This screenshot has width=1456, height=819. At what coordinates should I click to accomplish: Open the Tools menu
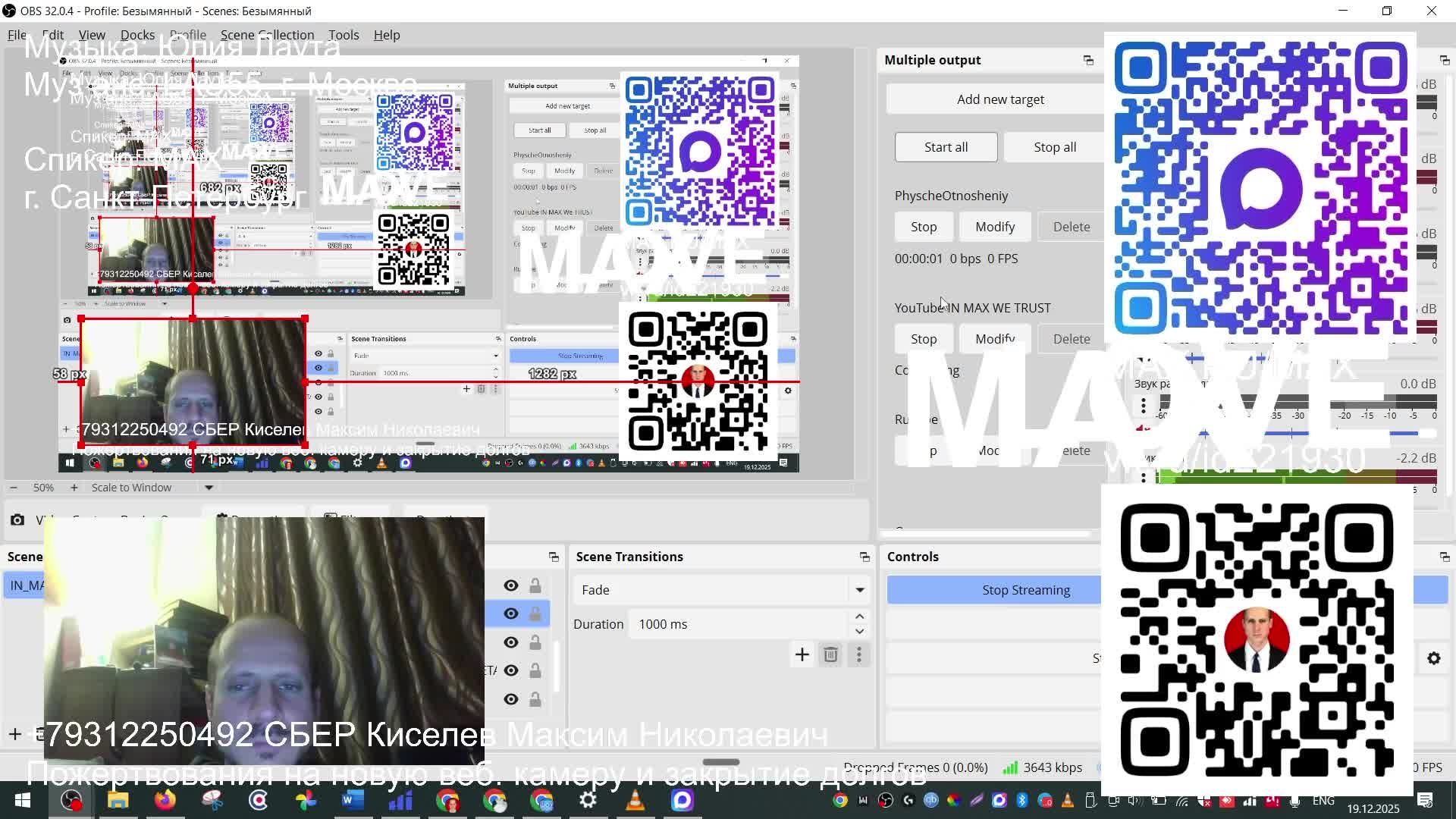(344, 35)
